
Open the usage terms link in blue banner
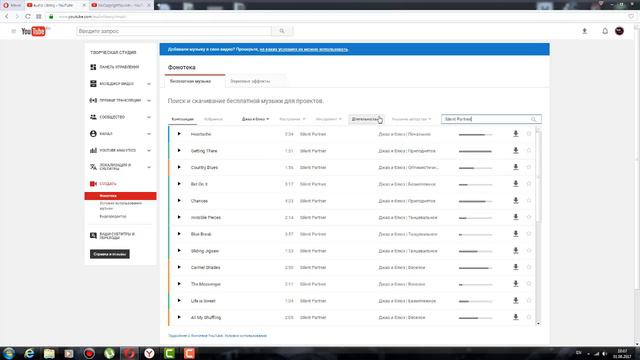(304, 49)
